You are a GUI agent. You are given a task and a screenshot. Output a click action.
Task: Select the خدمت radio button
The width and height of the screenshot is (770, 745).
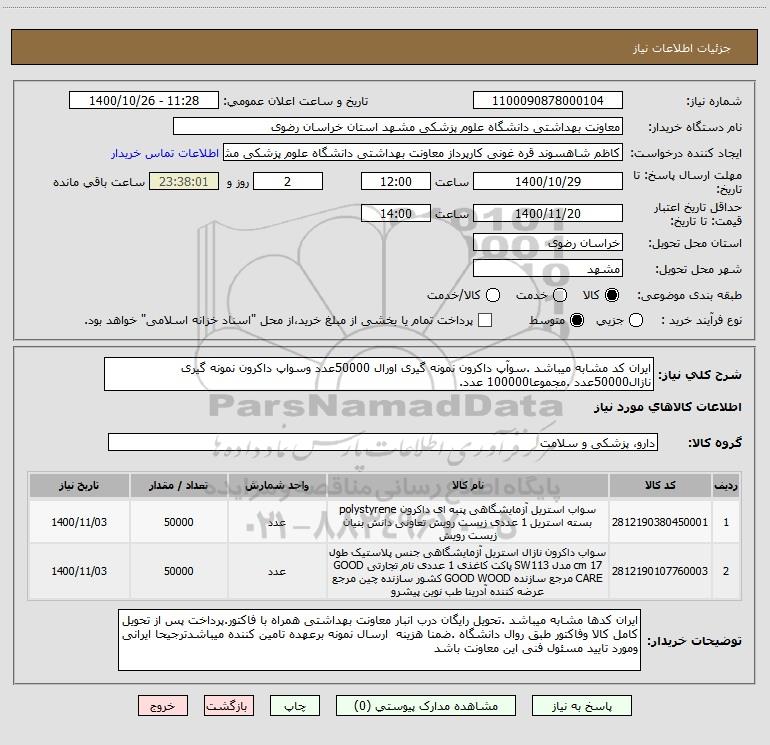click(560, 295)
